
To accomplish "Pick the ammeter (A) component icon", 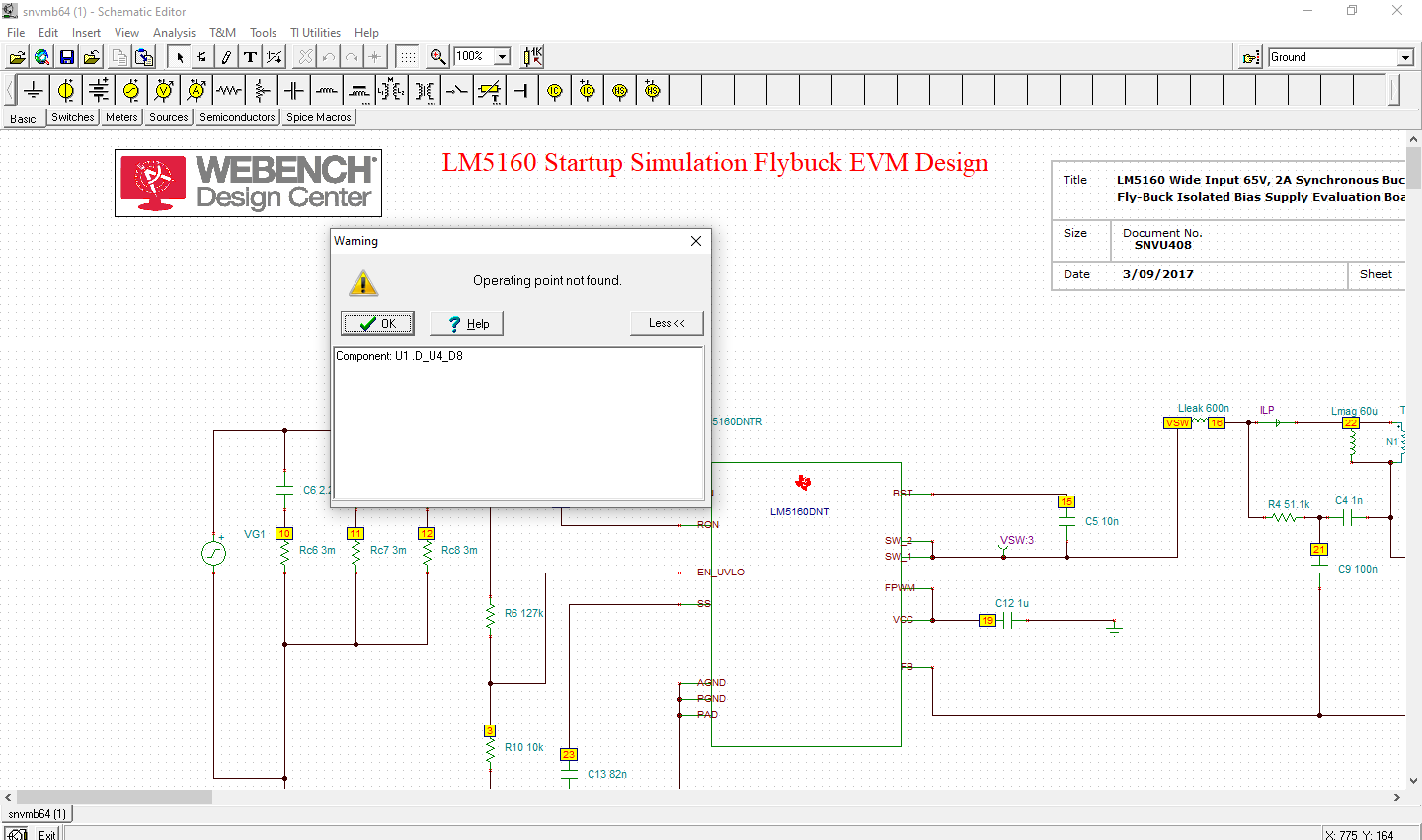I will coord(197,91).
